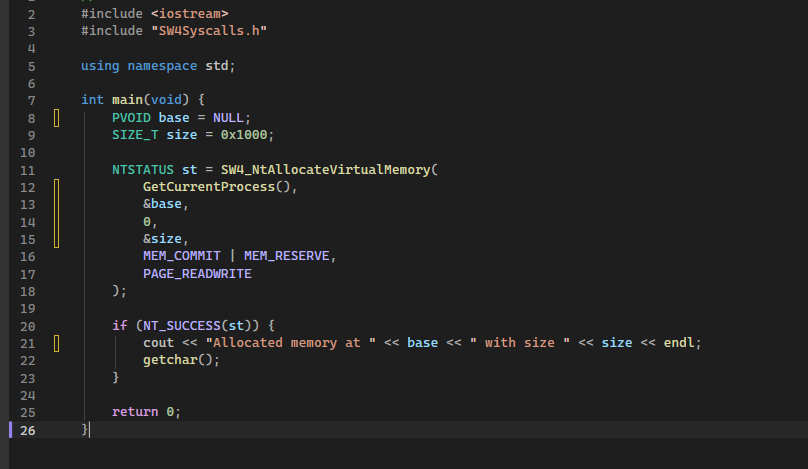Click the getchar() call
The height and width of the screenshot is (469, 808).
[x=178, y=360]
